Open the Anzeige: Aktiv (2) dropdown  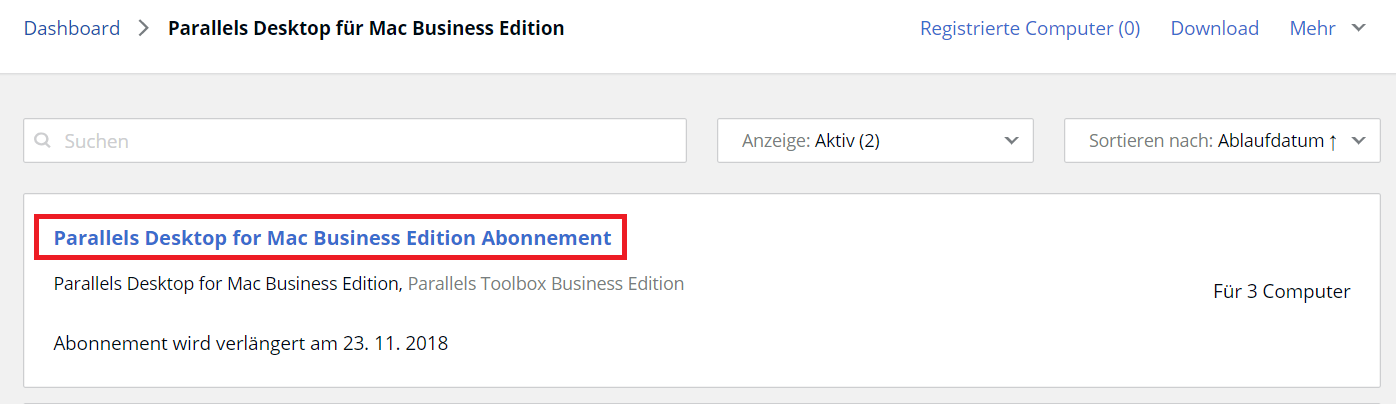coord(874,141)
